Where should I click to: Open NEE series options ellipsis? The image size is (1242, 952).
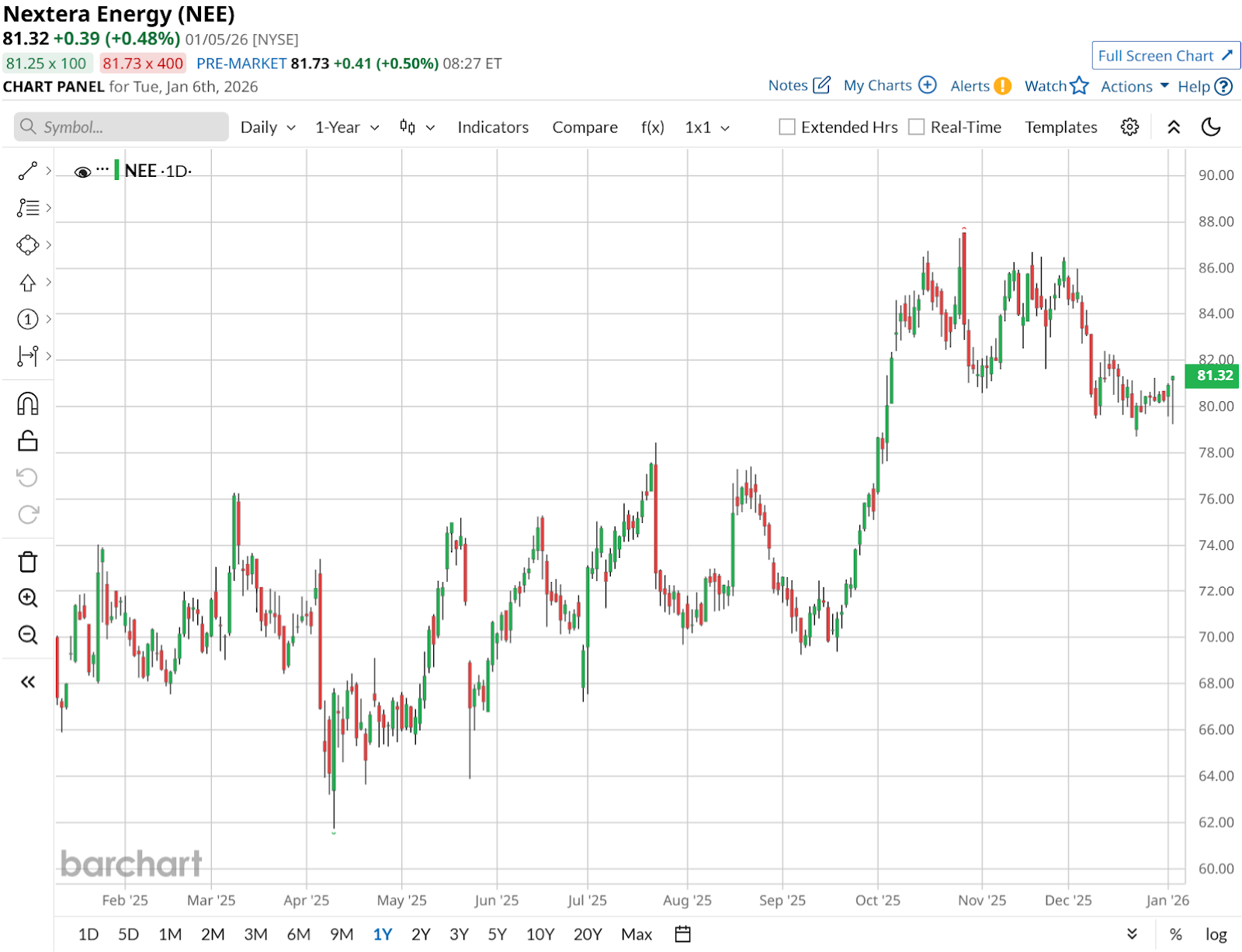click(102, 169)
